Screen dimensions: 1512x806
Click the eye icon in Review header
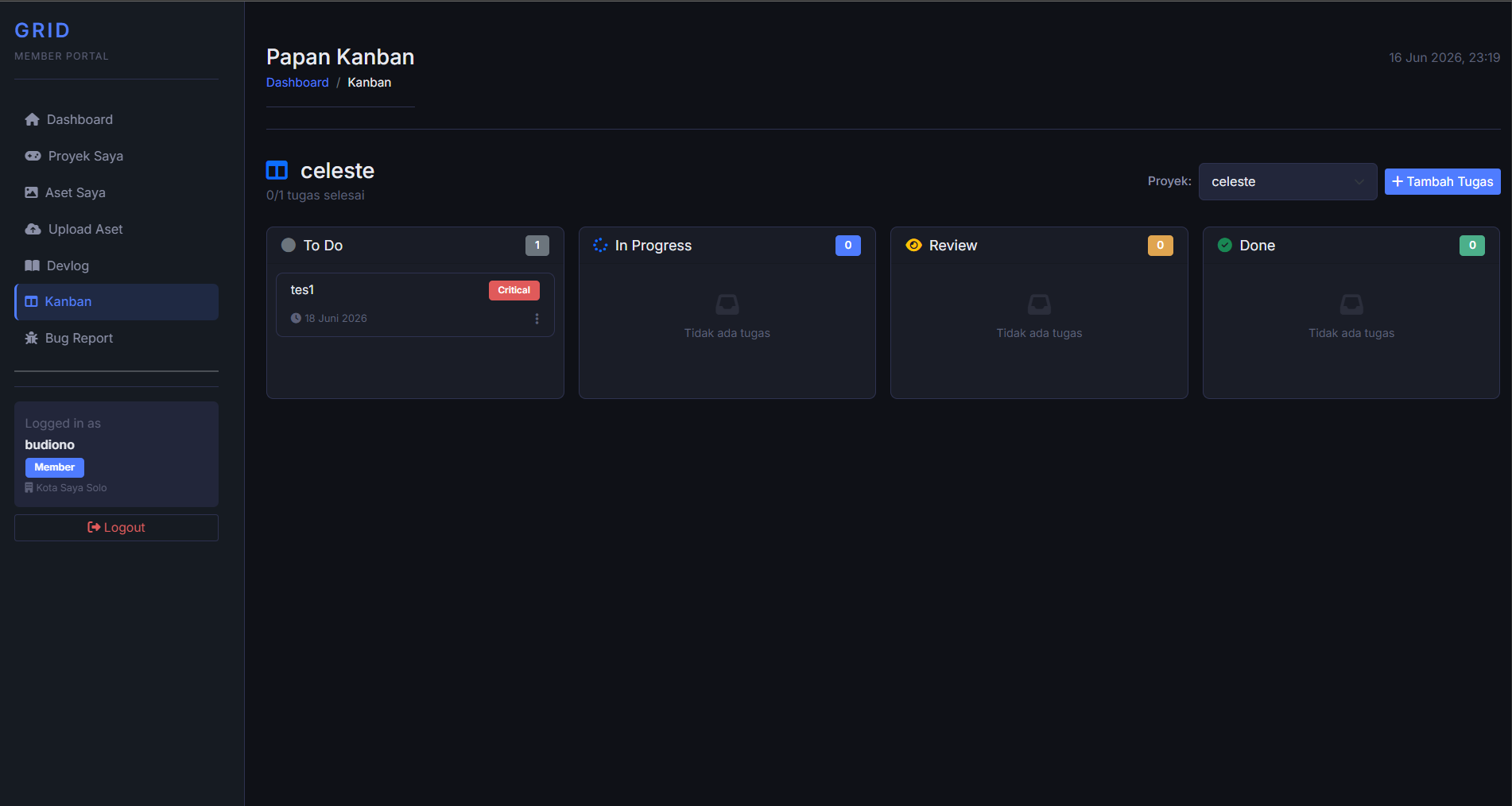pyautogui.click(x=913, y=245)
